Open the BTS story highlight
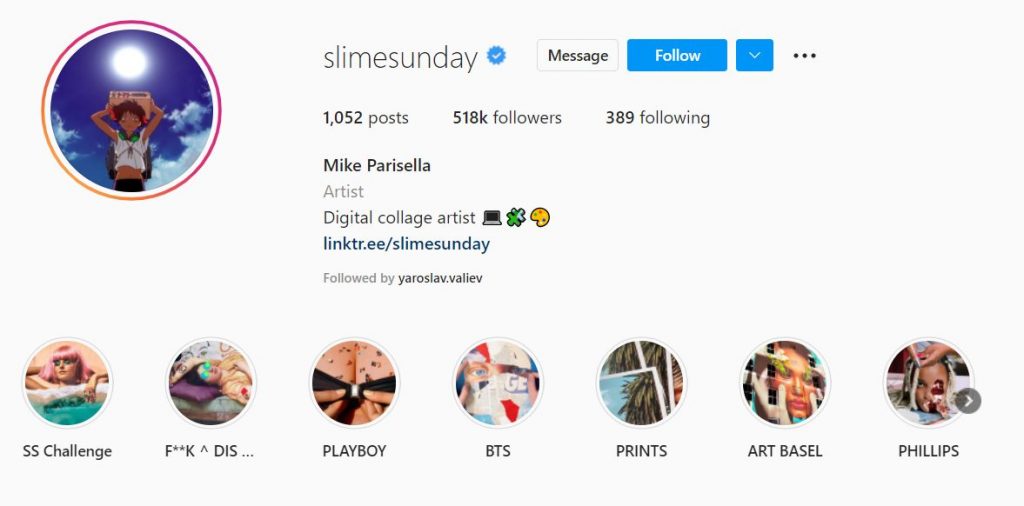Viewport: 1024px width, 506px height. (x=498, y=383)
